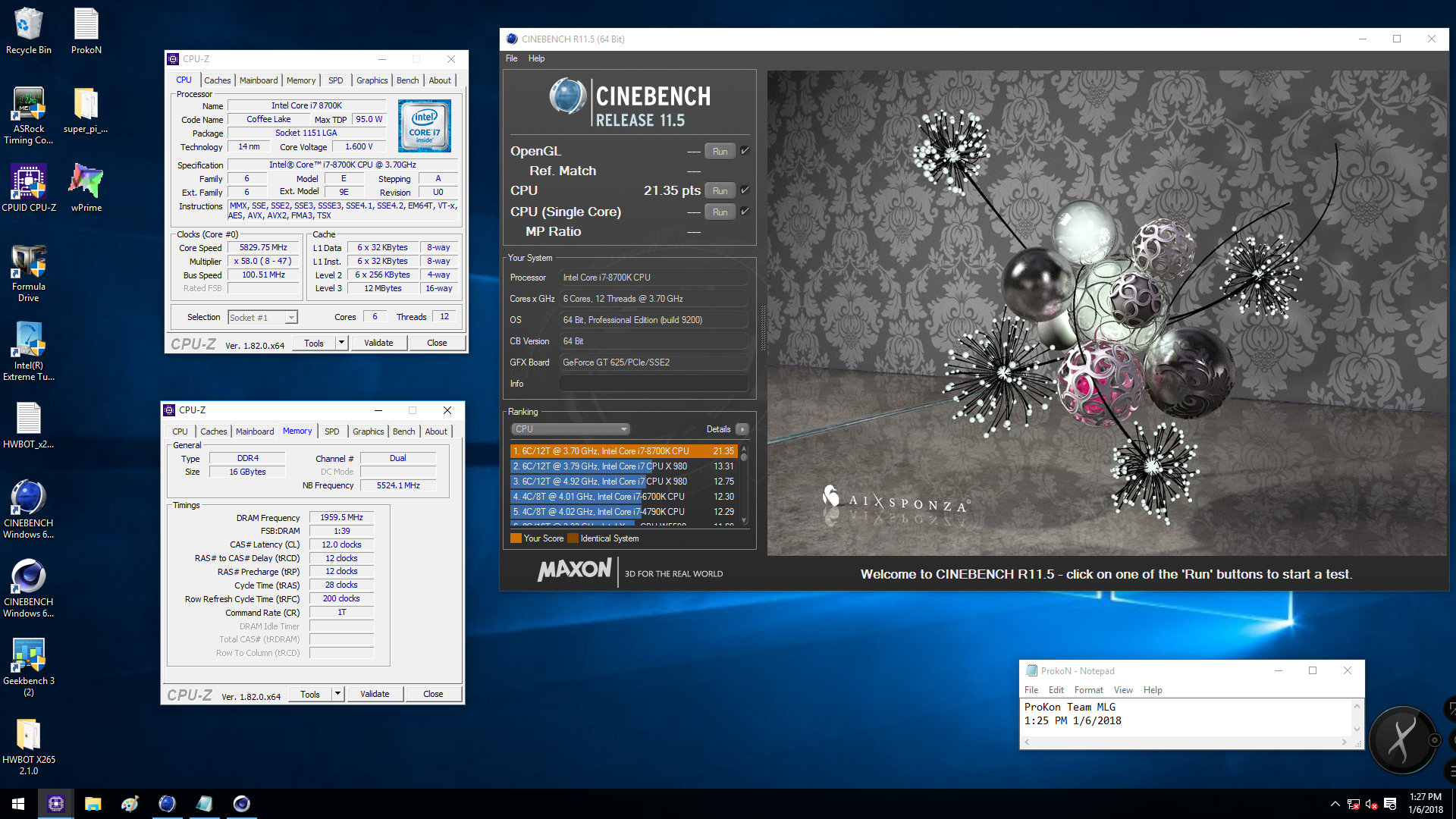Click Close in top CPU-Z window
This screenshot has width=1456, height=819.
(437, 343)
